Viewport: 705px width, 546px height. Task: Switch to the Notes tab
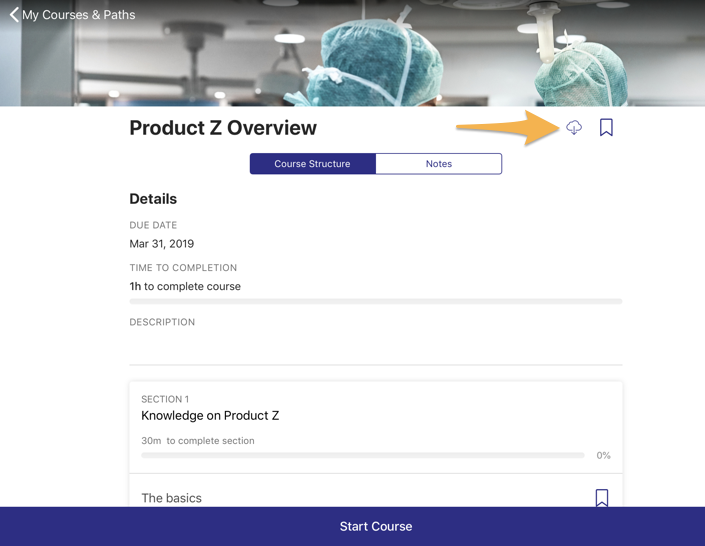click(x=438, y=164)
